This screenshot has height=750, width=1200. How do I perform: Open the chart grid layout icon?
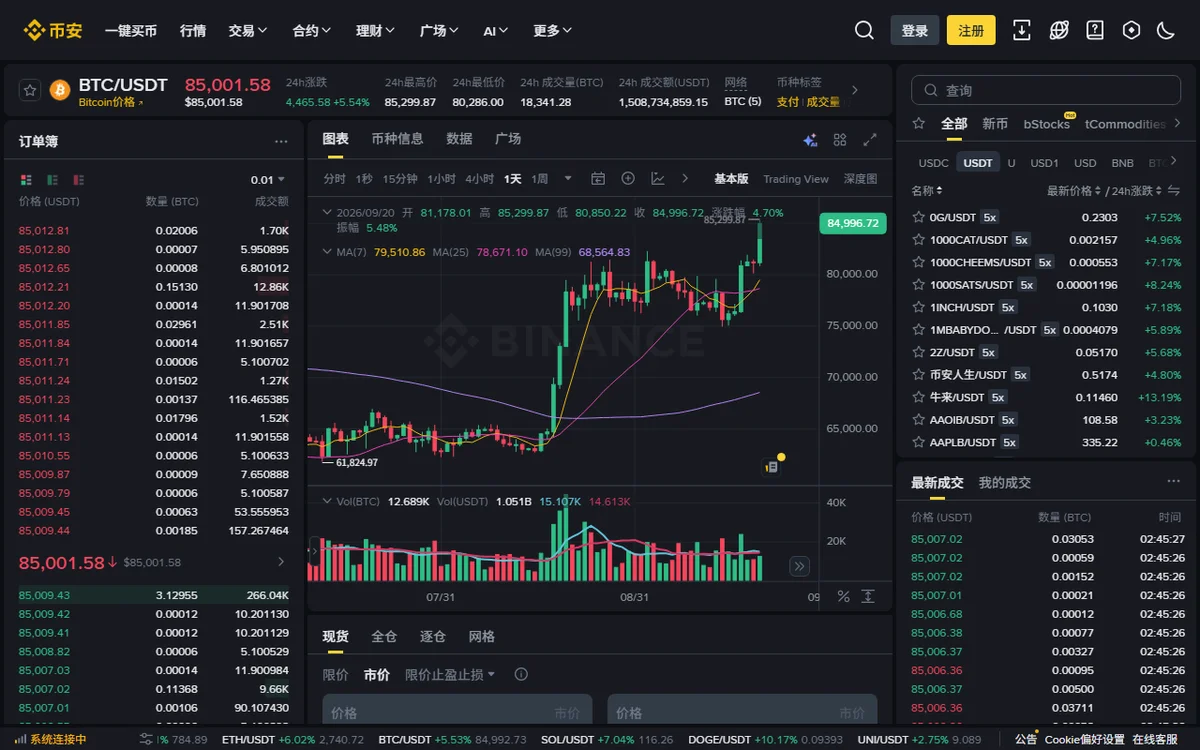click(840, 140)
